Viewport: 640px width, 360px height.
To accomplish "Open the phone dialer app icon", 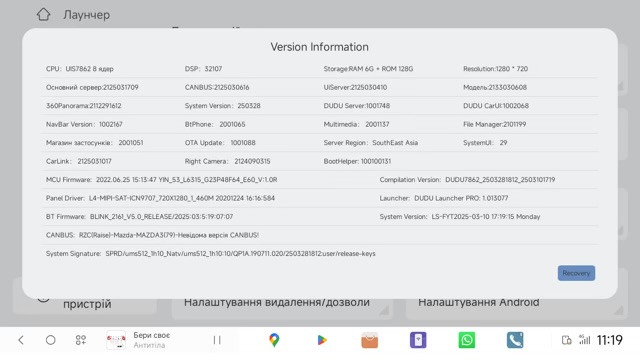I will point(515,340).
